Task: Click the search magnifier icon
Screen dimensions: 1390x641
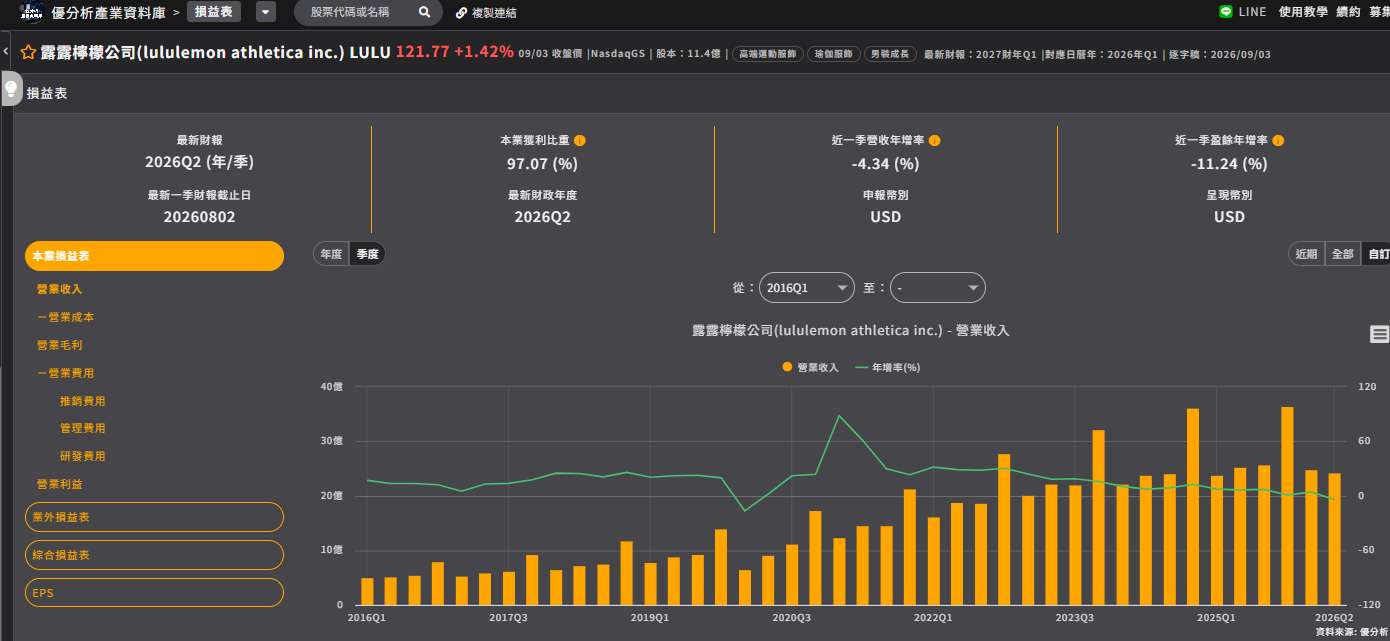Action: pyautogui.click(x=424, y=12)
